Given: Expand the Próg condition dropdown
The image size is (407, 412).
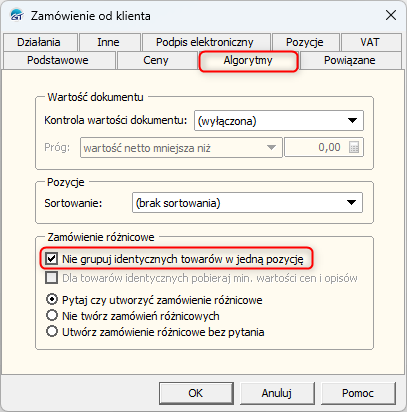Looking at the screenshot, I should [x=181, y=147].
